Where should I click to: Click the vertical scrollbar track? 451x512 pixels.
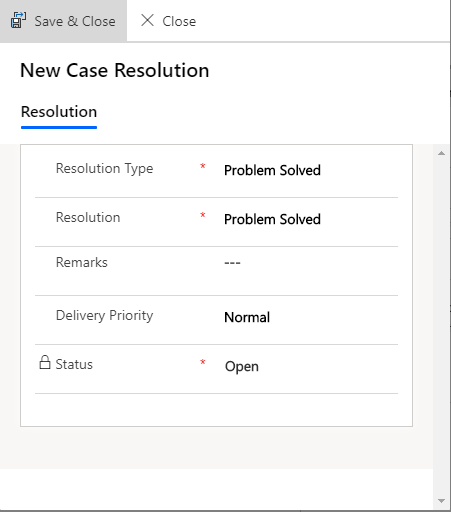tap(442, 327)
